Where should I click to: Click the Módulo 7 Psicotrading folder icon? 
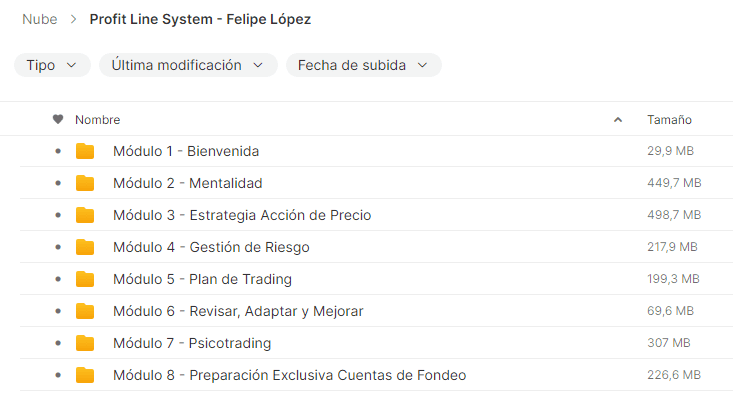(85, 343)
